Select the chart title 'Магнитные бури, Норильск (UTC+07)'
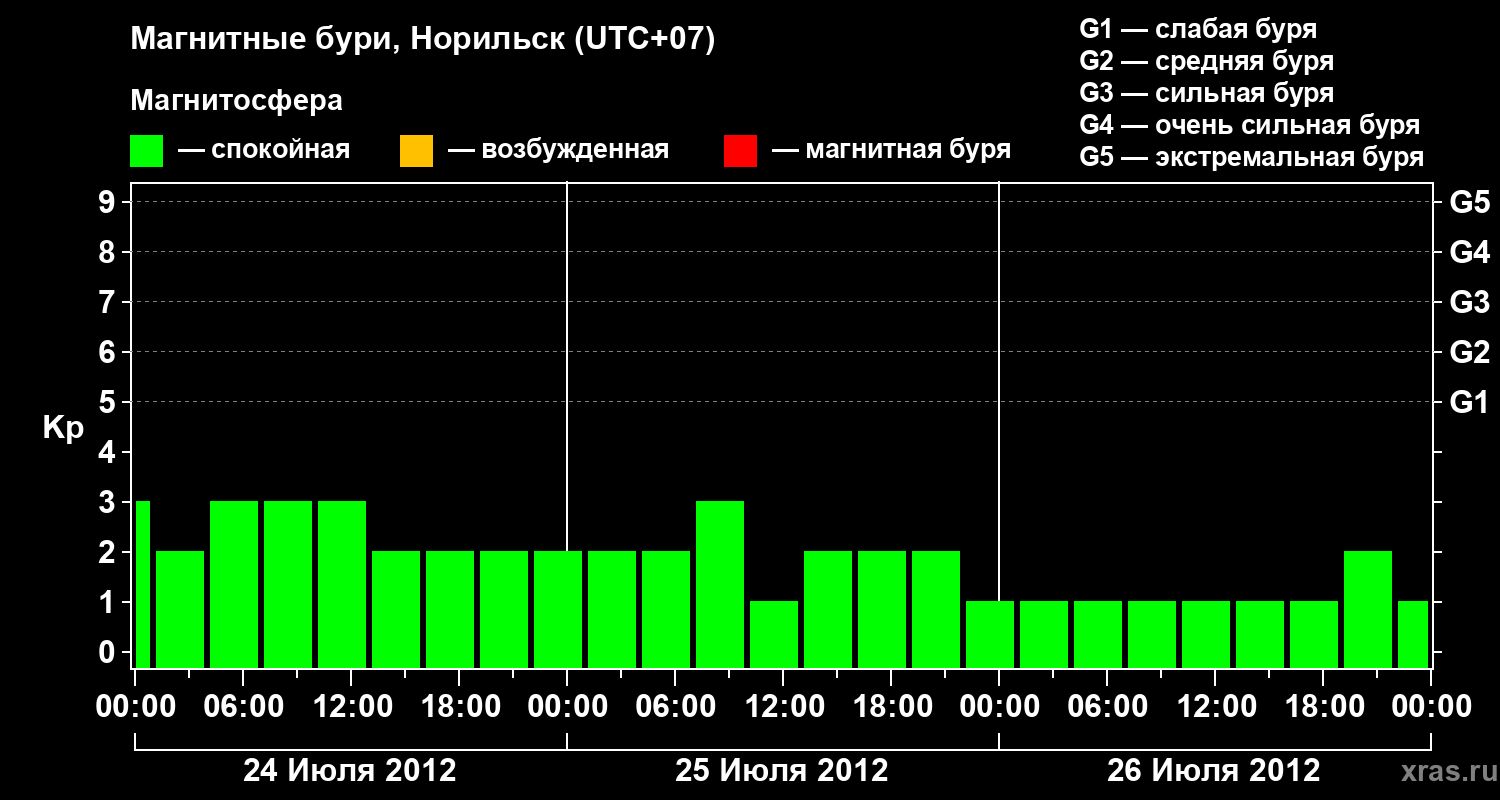1500x800 pixels. [x=423, y=40]
